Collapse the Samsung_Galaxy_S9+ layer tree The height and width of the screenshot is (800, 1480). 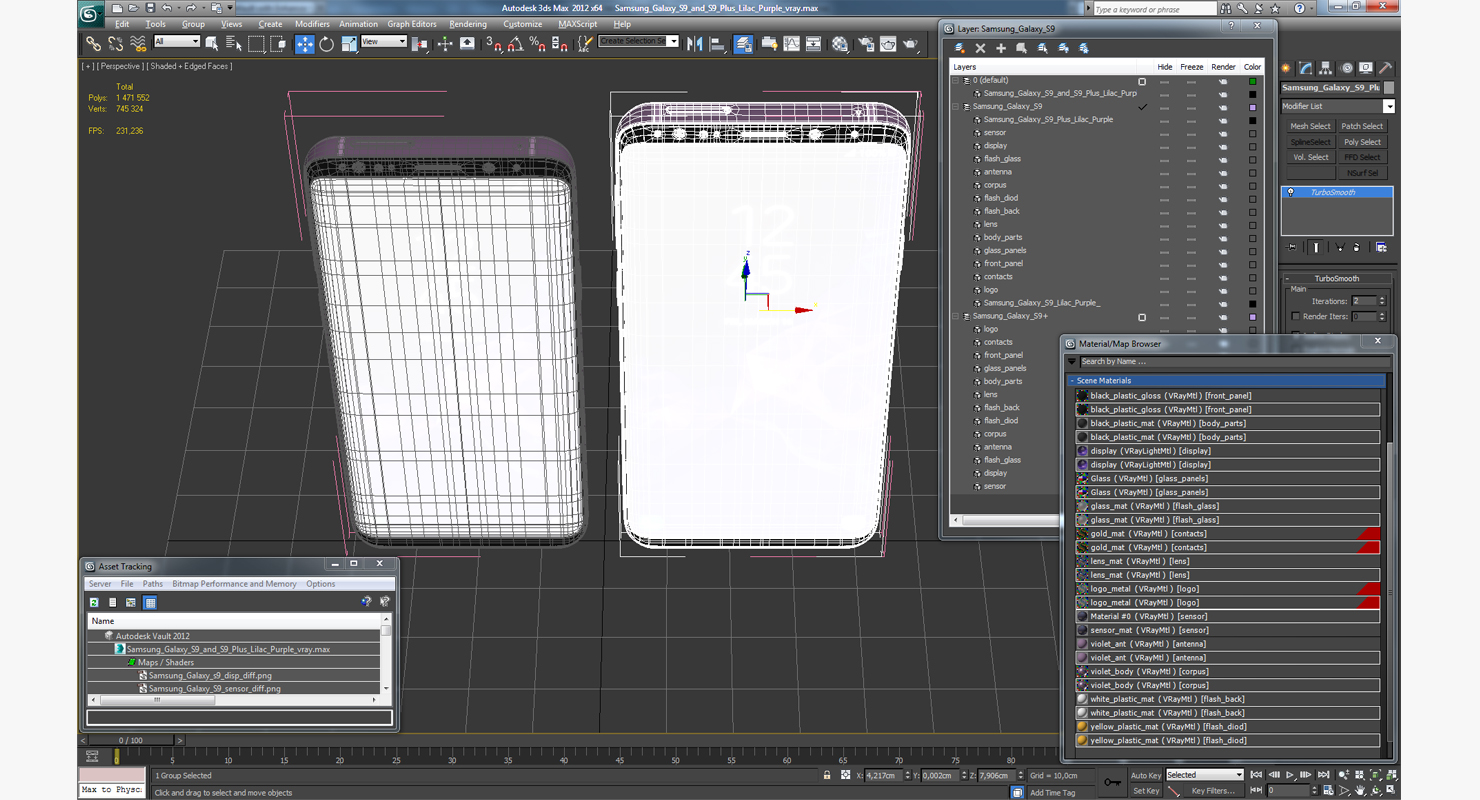click(955, 316)
